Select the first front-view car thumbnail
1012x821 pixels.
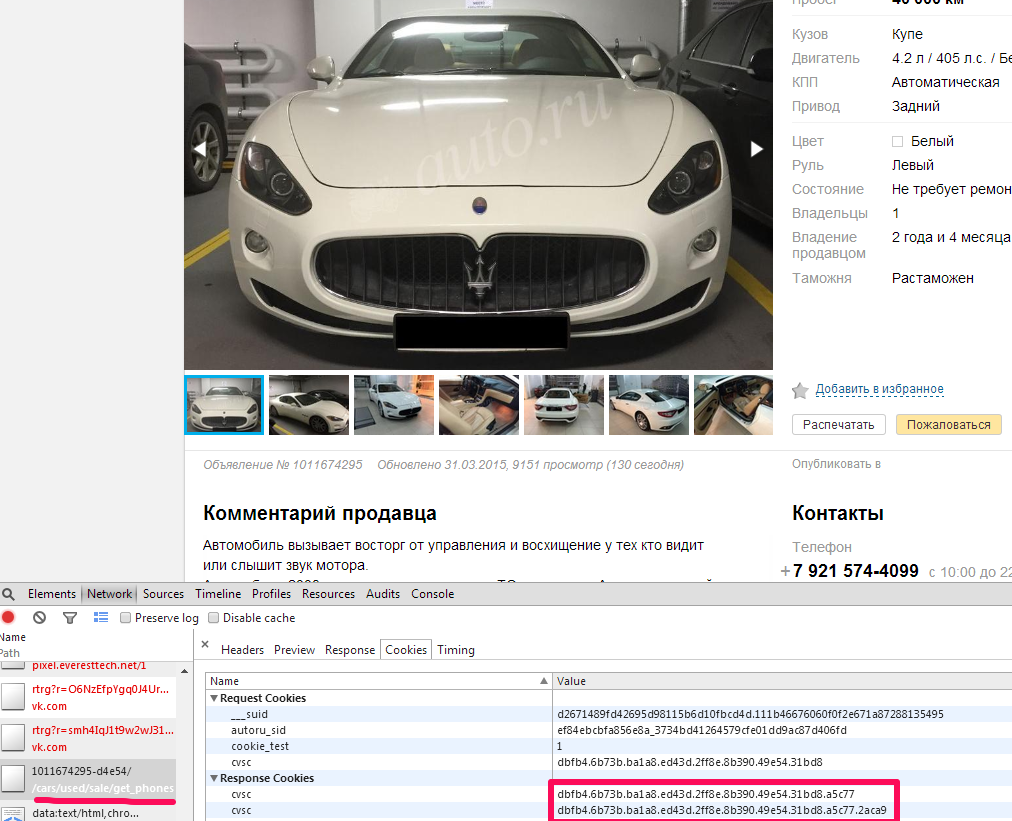coord(225,405)
